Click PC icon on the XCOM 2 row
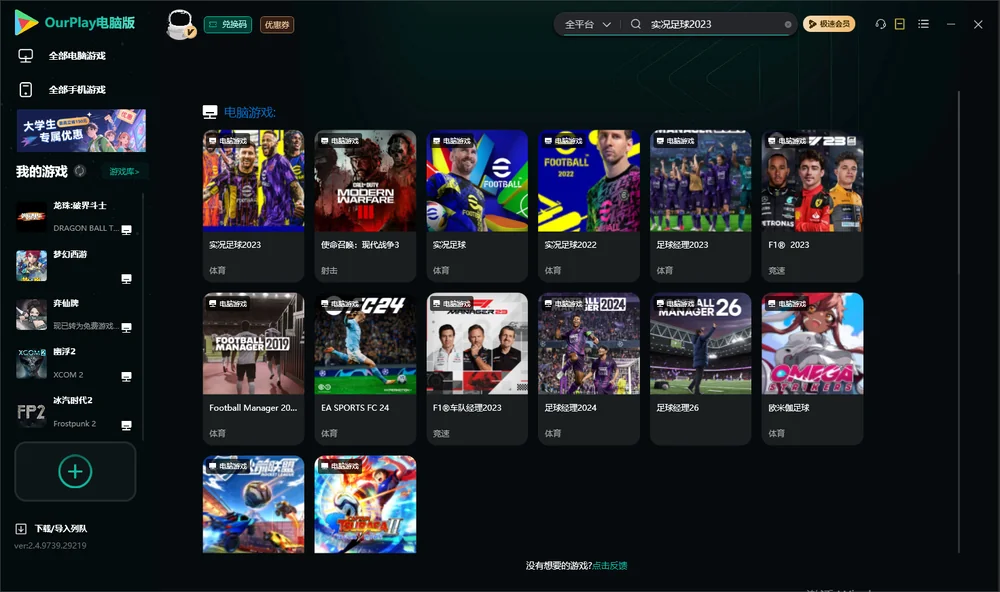This screenshot has height=592, width=1000. tap(126, 376)
